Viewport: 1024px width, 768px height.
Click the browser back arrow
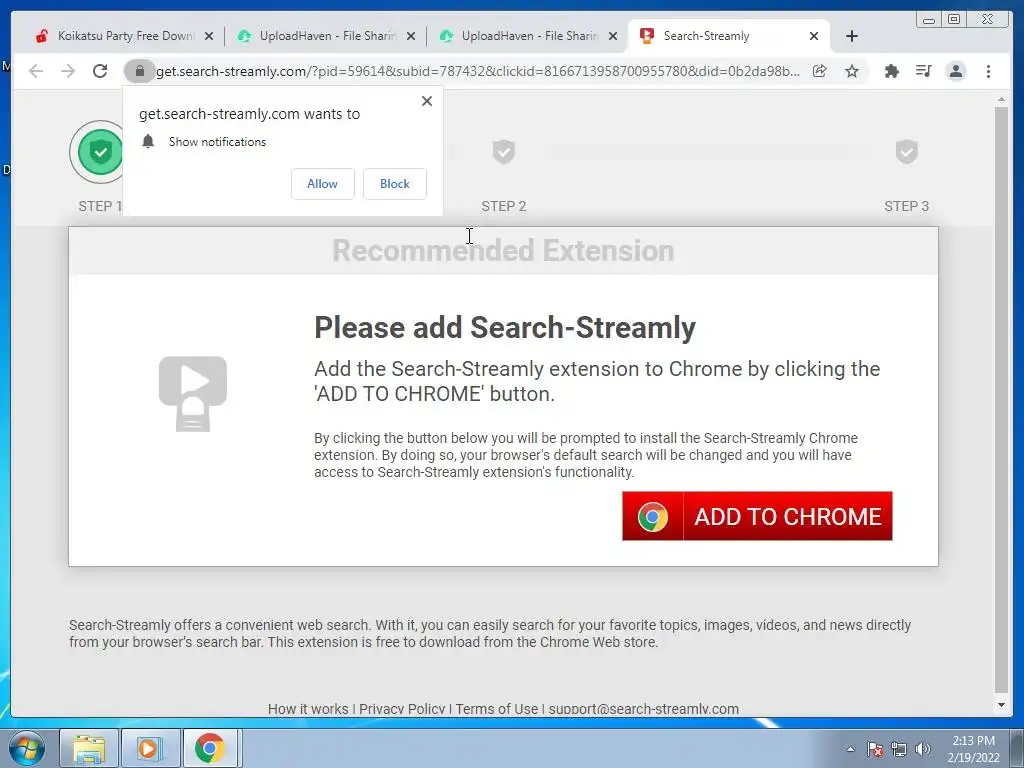36,71
